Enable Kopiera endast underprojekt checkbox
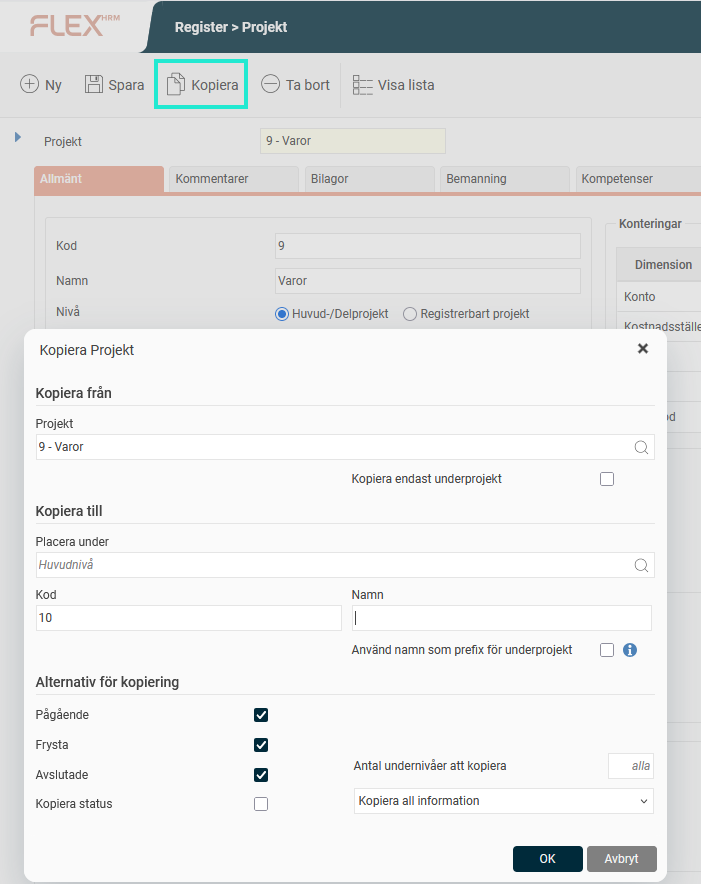 pos(607,479)
